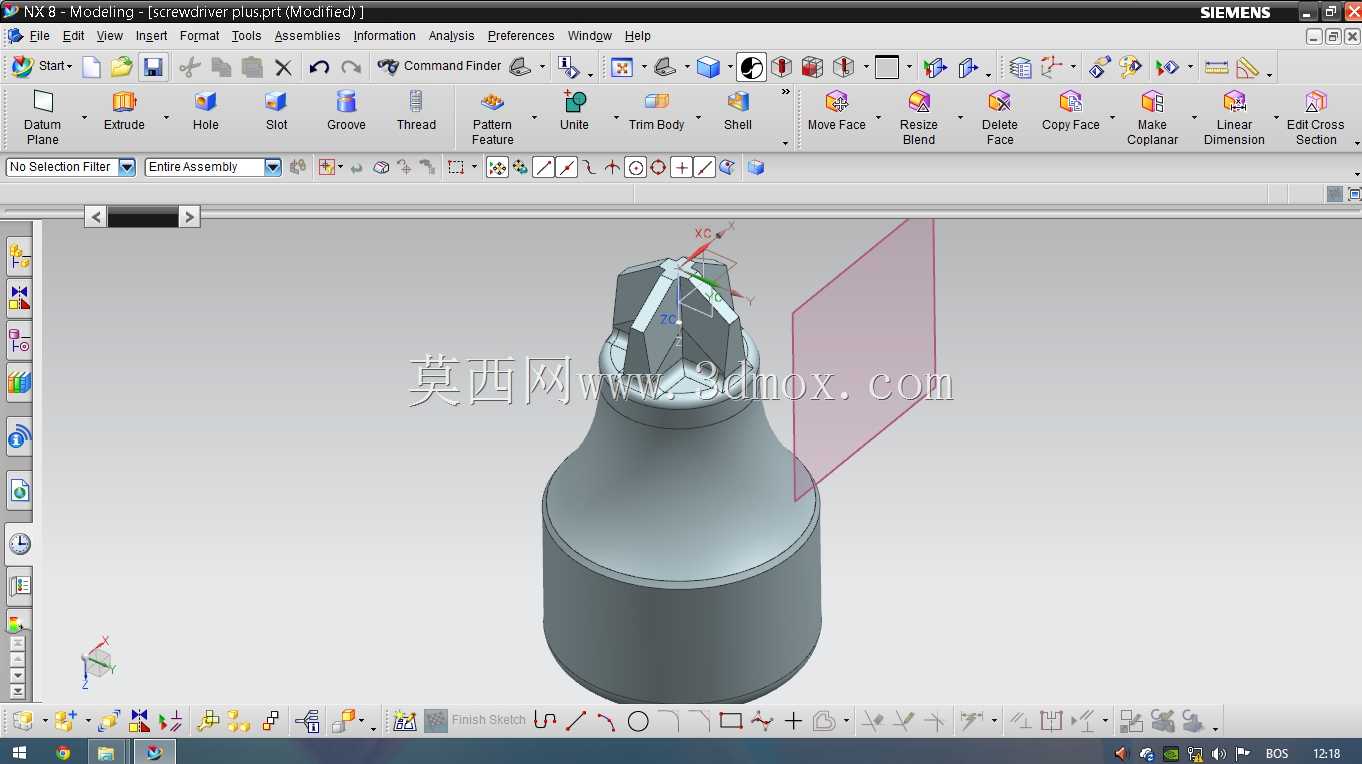Choose the Move Face command
The height and width of the screenshot is (764, 1362).
tap(837, 110)
